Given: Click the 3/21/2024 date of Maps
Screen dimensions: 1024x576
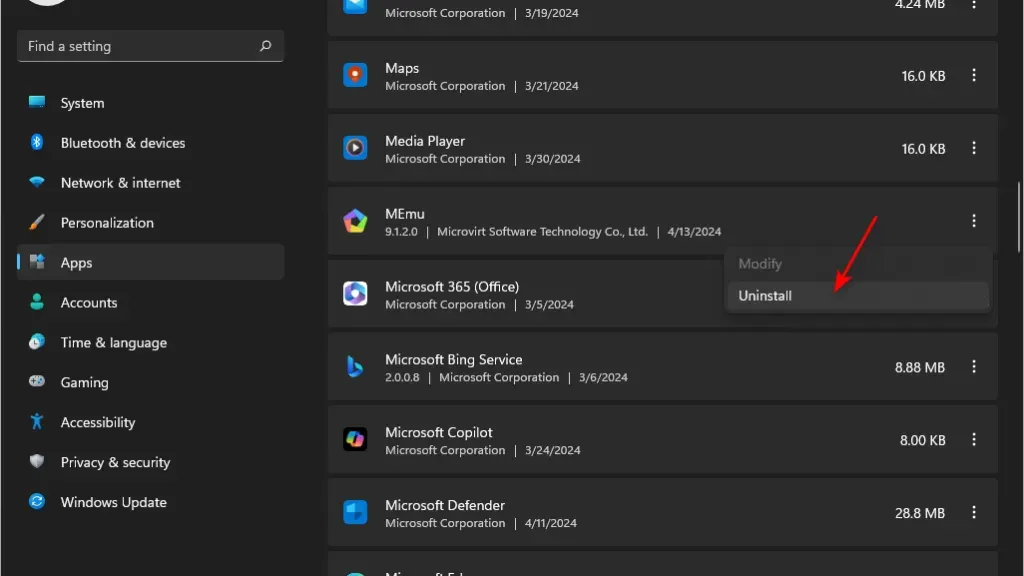Looking at the screenshot, I should (x=551, y=86).
